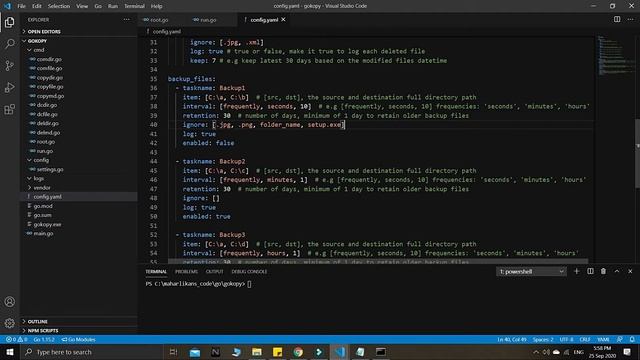Open Explorer more actions ellipsis
Image resolution: width=640 pixels, height=360 pixels.
[127, 20]
